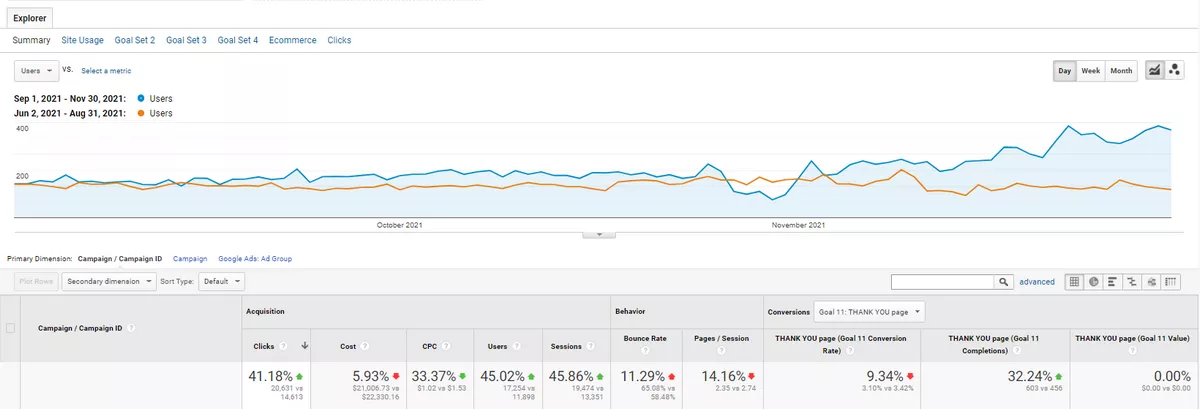Click the Jun 2, 2021 - Aug 31, 2021 label
Image resolution: width=1200 pixels, height=409 pixels.
[x=70, y=114]
